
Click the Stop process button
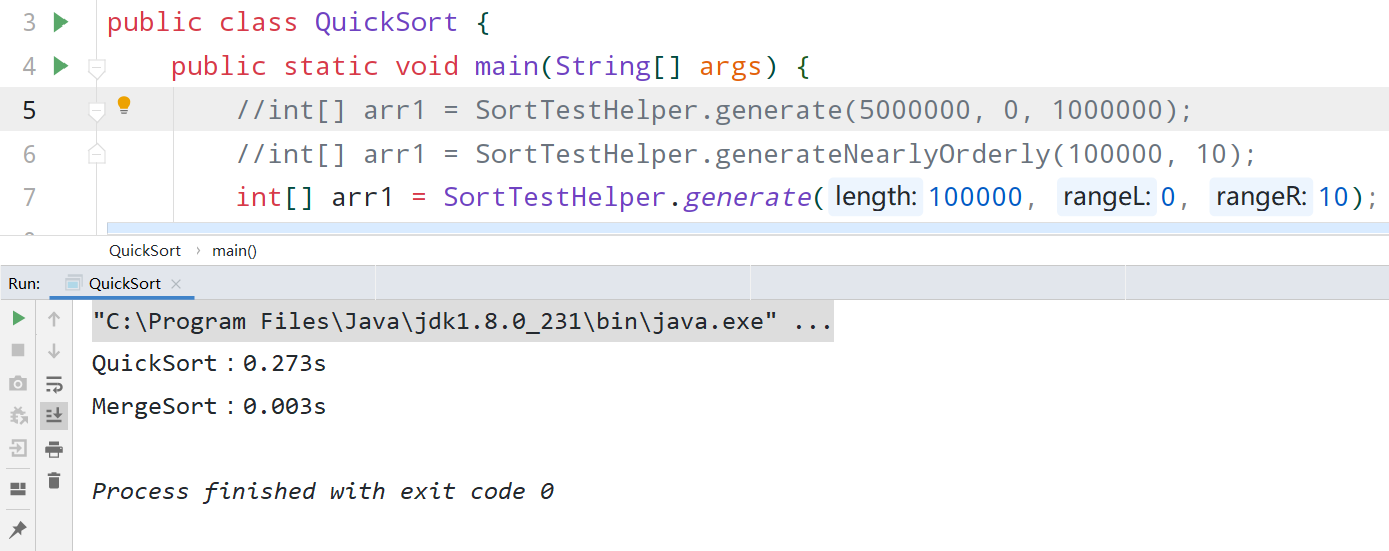(18, 351)
